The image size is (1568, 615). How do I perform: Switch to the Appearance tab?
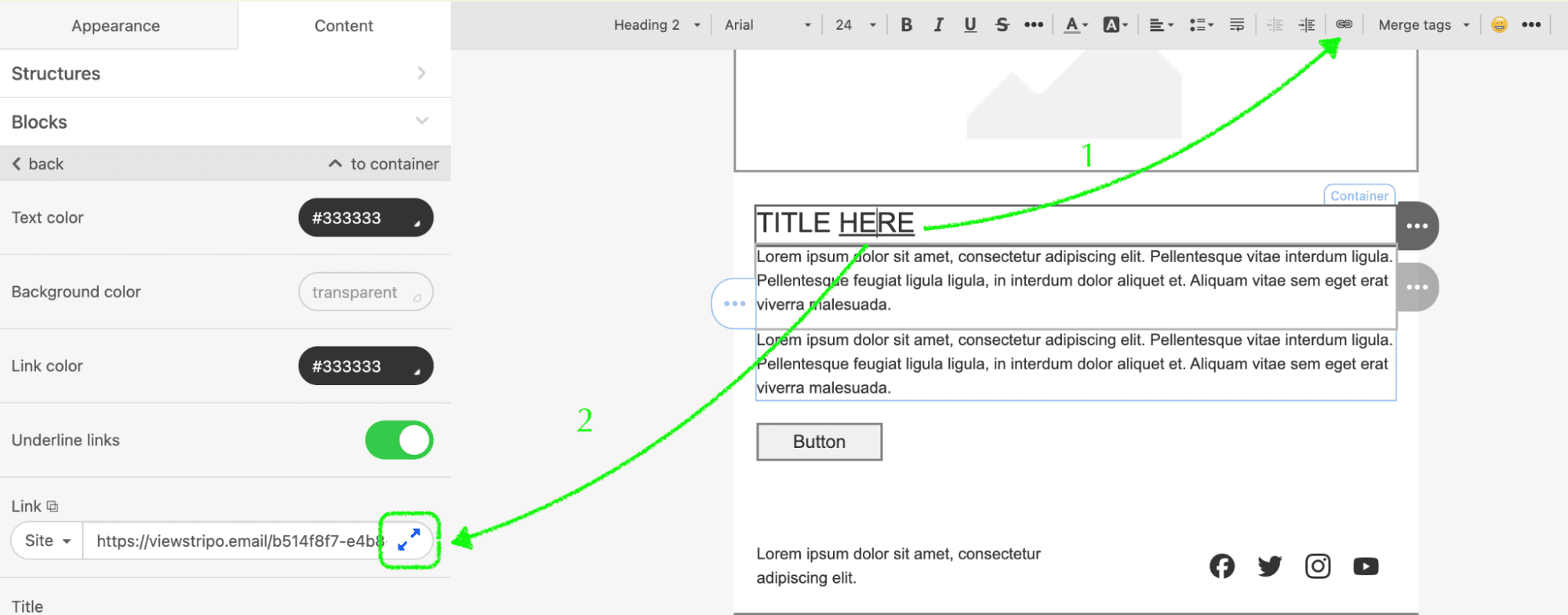(116, 26)
